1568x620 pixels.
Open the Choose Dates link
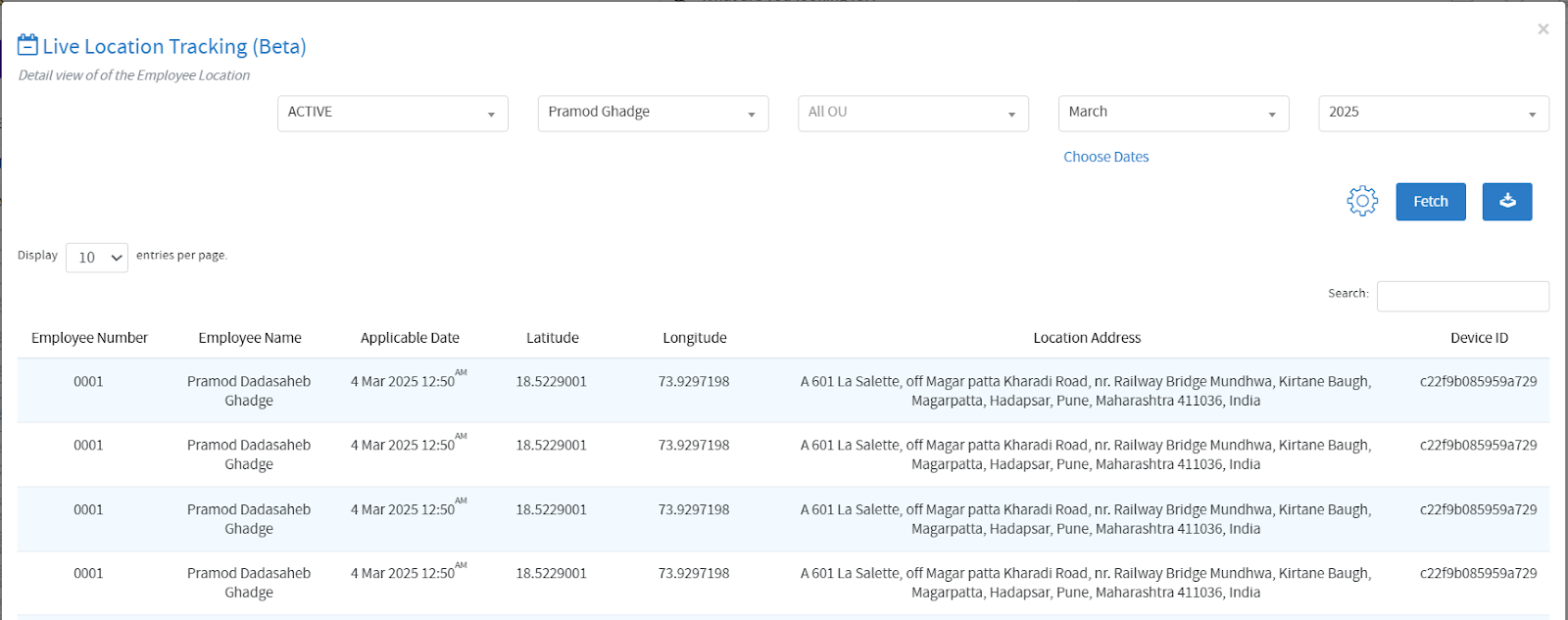[x=1105, y=157]
